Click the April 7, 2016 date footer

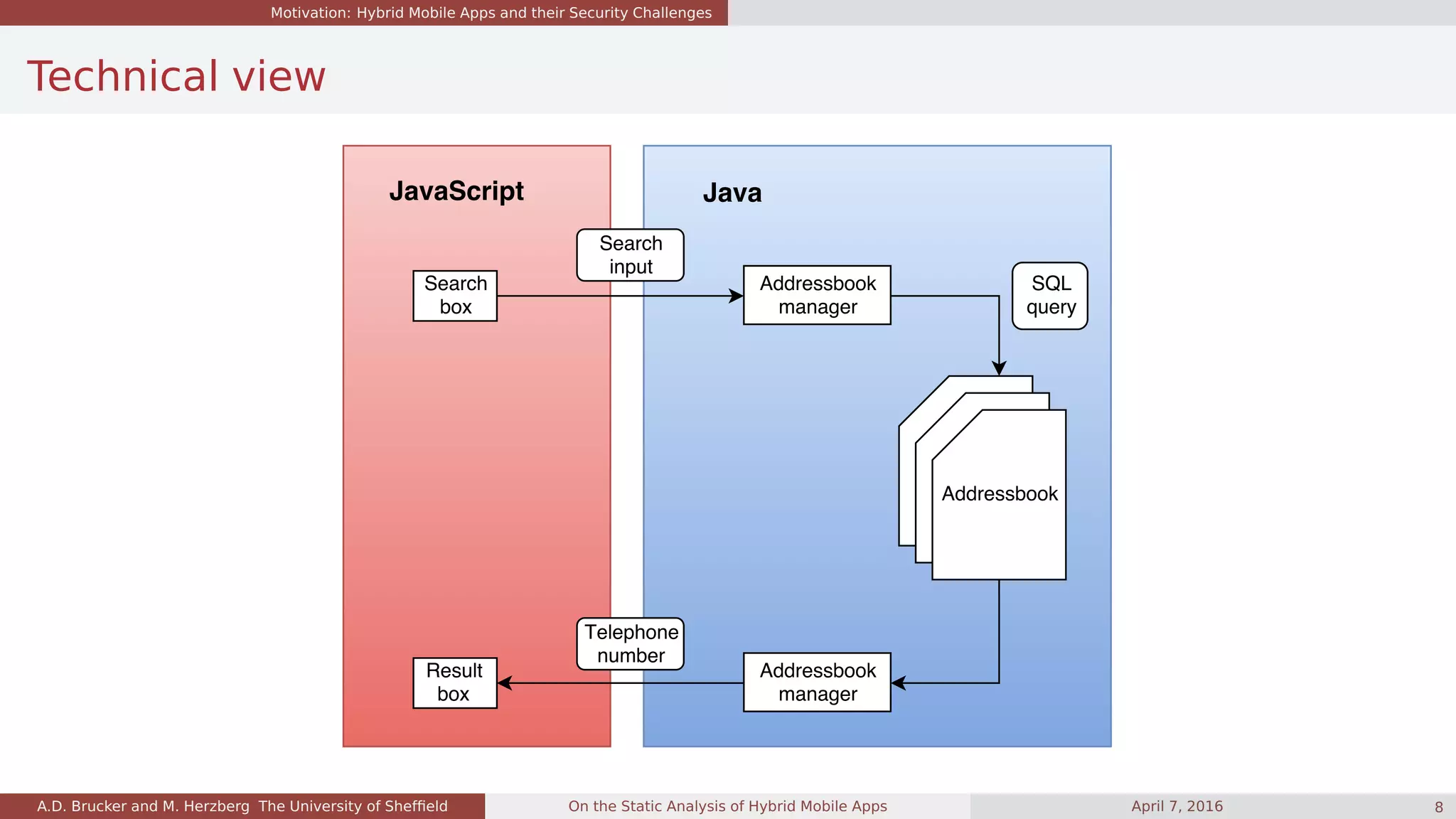point(1177,806)
